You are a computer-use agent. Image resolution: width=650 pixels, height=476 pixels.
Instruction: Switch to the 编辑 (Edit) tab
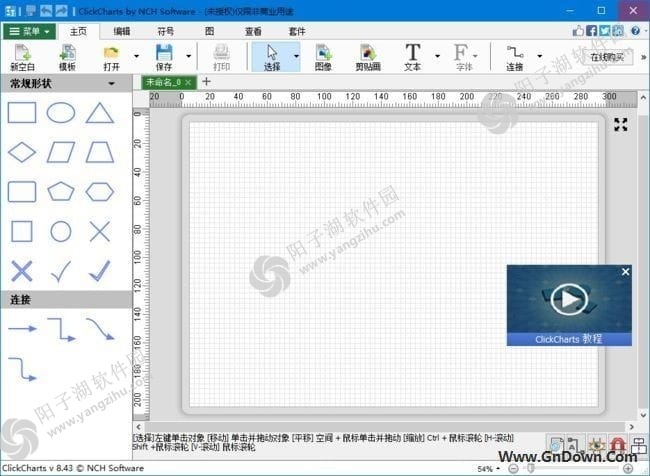[x=122, y=32]
